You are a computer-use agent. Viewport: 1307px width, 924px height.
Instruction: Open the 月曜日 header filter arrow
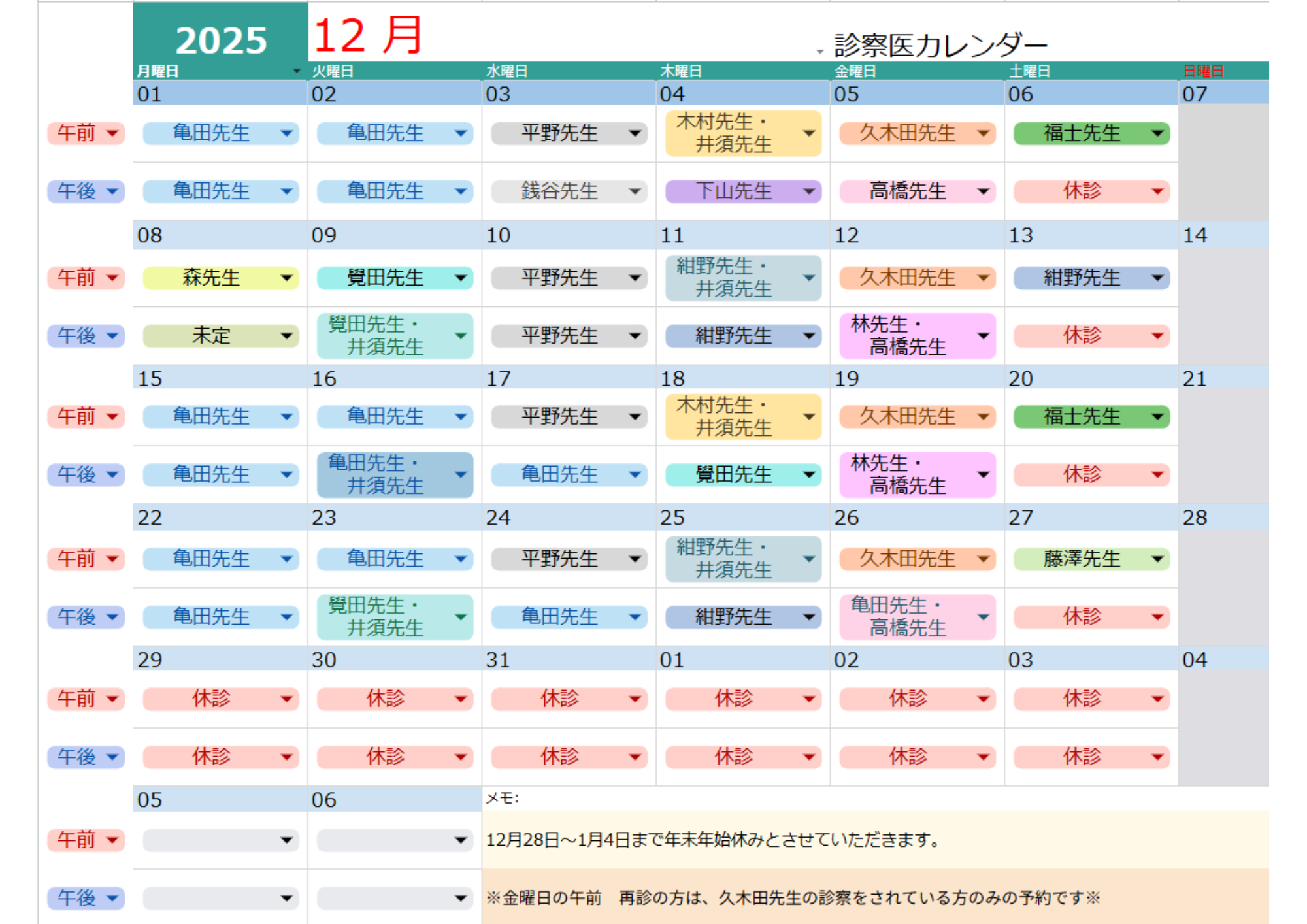(297, 71)
